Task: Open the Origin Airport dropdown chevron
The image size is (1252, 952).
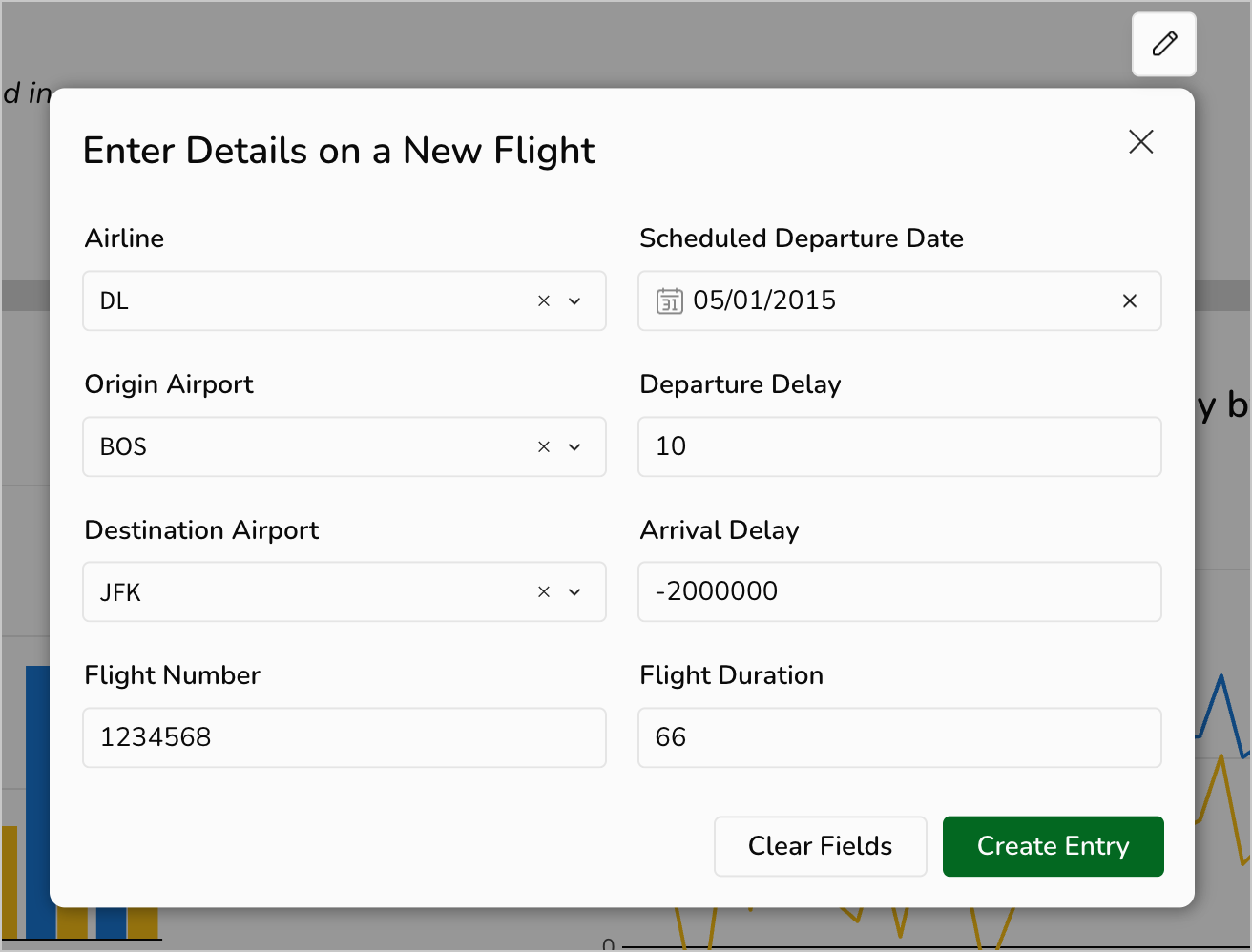Action: [574, 447]
